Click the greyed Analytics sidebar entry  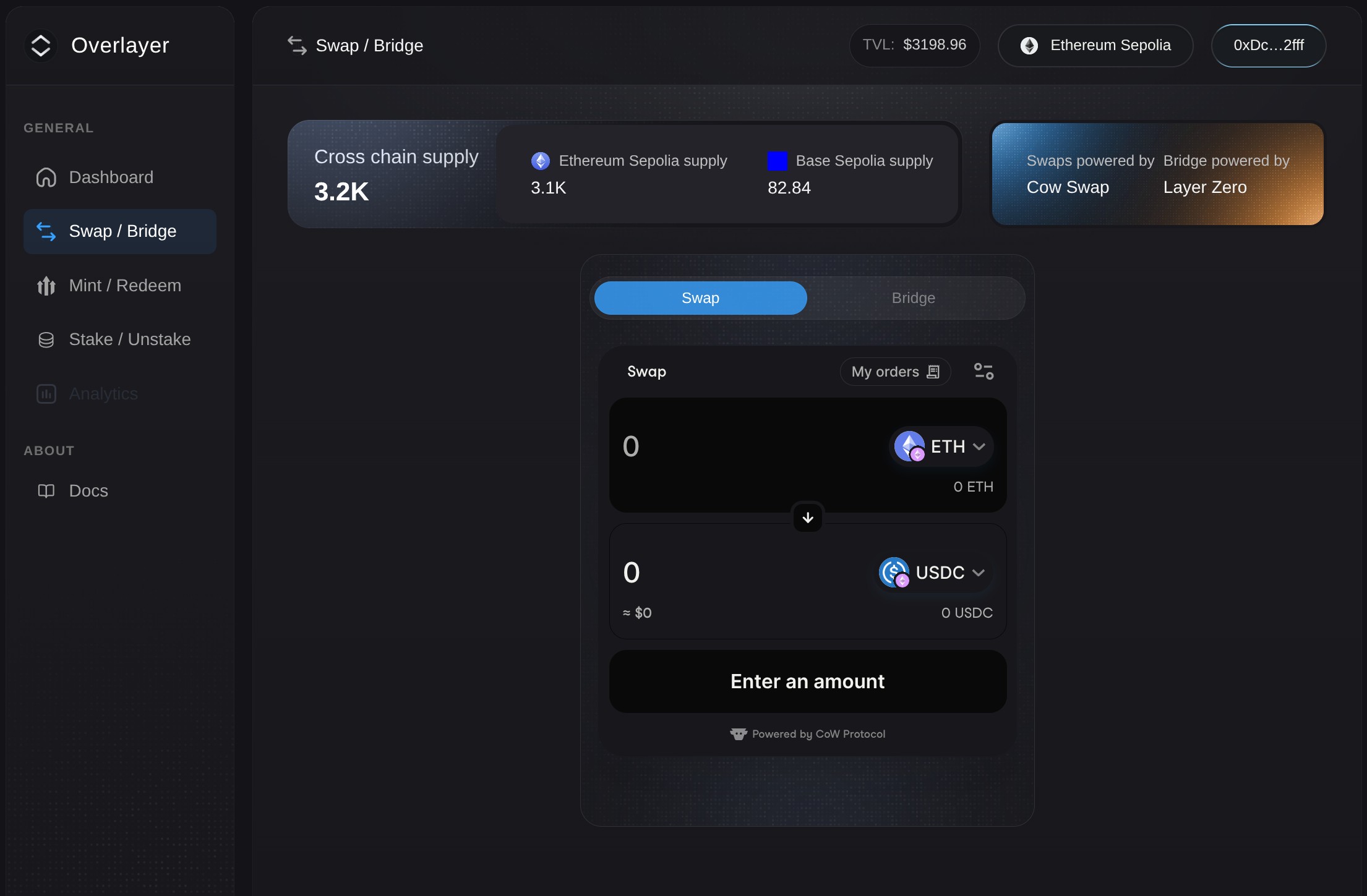point(120,394)
